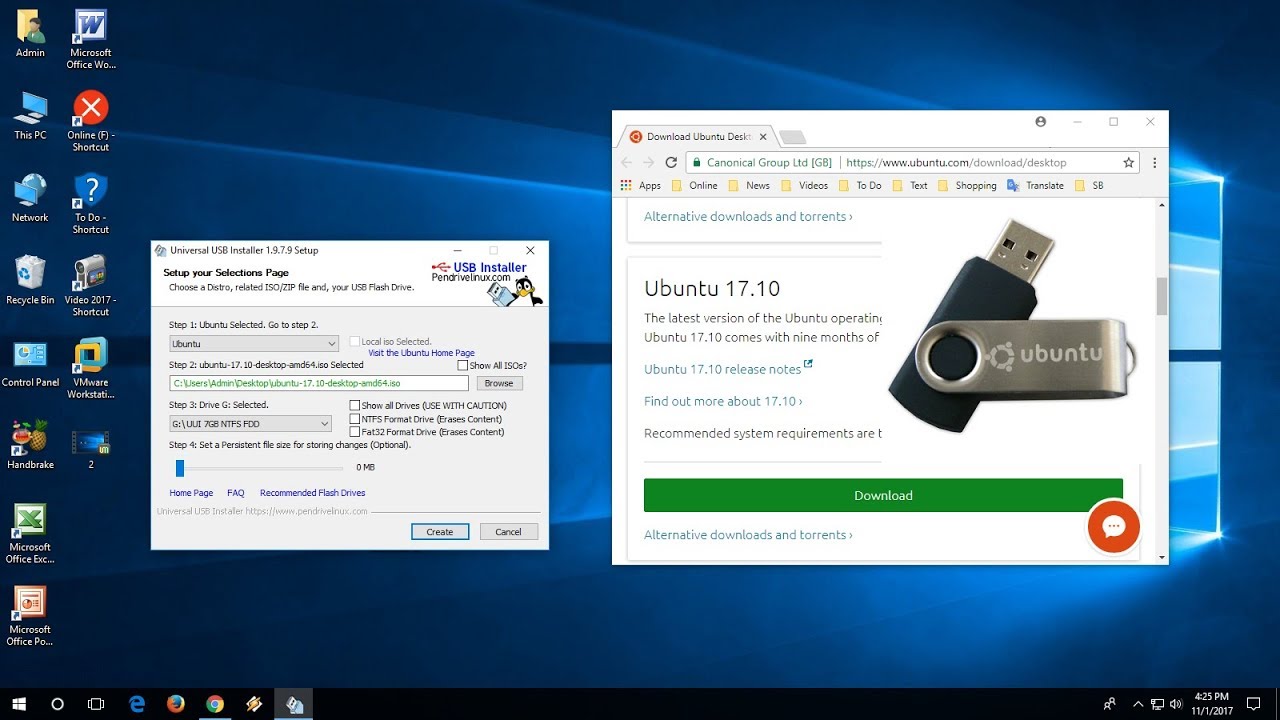Open the Action Center notification icon
Viewport: 1280px width, 720px height.
[x=1253, y=704]
